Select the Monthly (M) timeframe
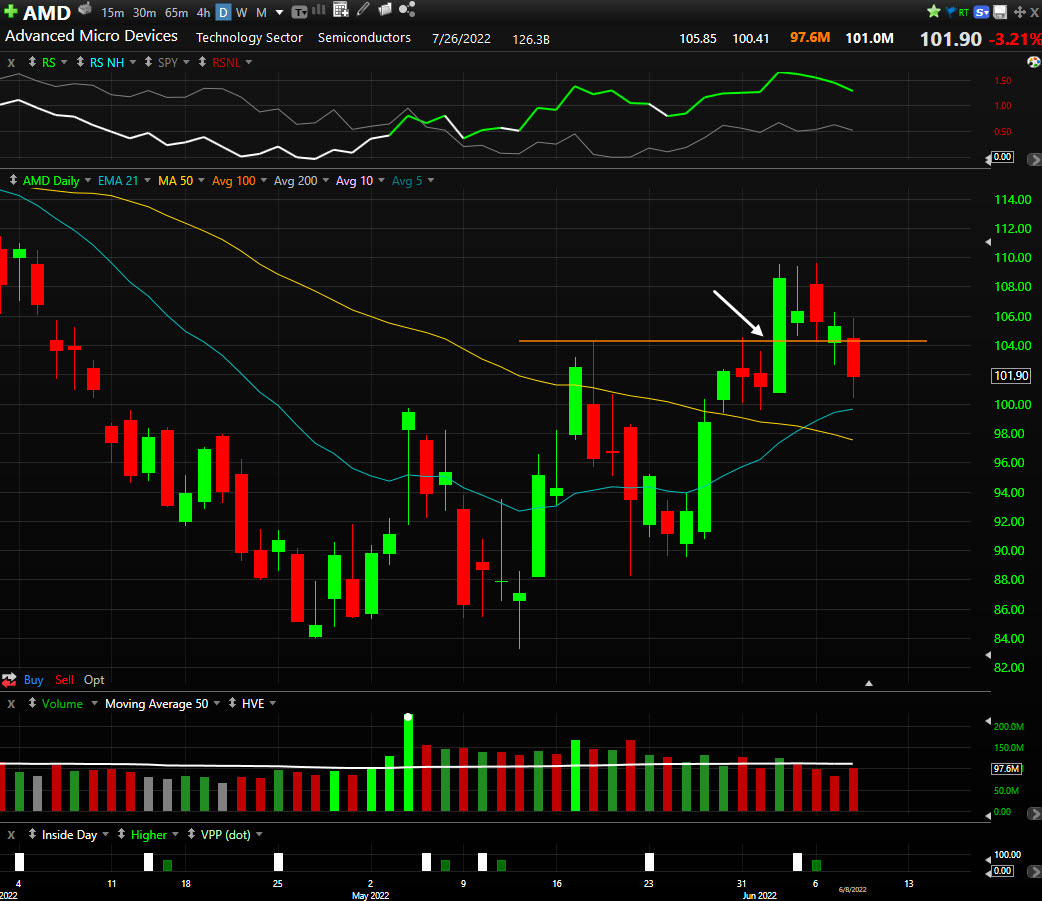The width and height of the screenshot is (1042, 901). click(261, 13)
